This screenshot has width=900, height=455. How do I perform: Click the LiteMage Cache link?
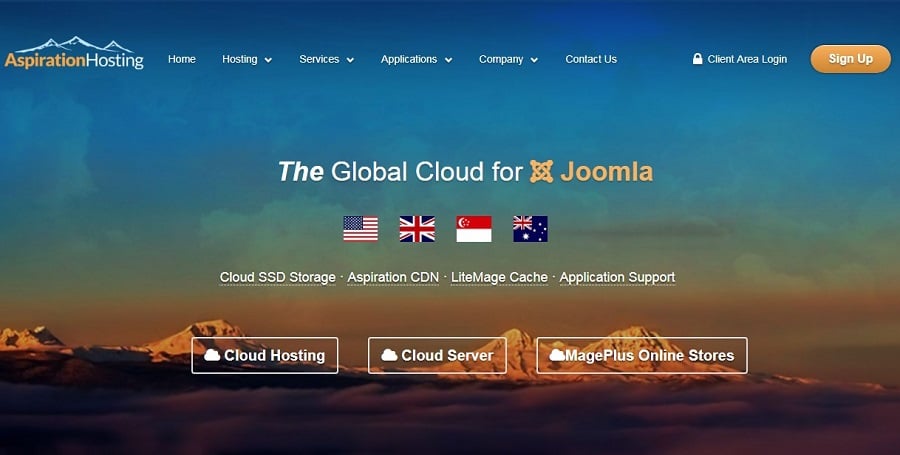[499, 277]
